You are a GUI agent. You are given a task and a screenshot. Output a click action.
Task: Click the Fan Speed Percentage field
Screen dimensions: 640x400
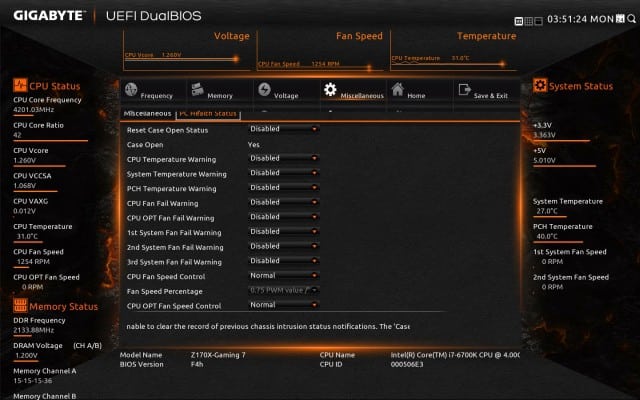pyautogui.click(x=284, y=290)
